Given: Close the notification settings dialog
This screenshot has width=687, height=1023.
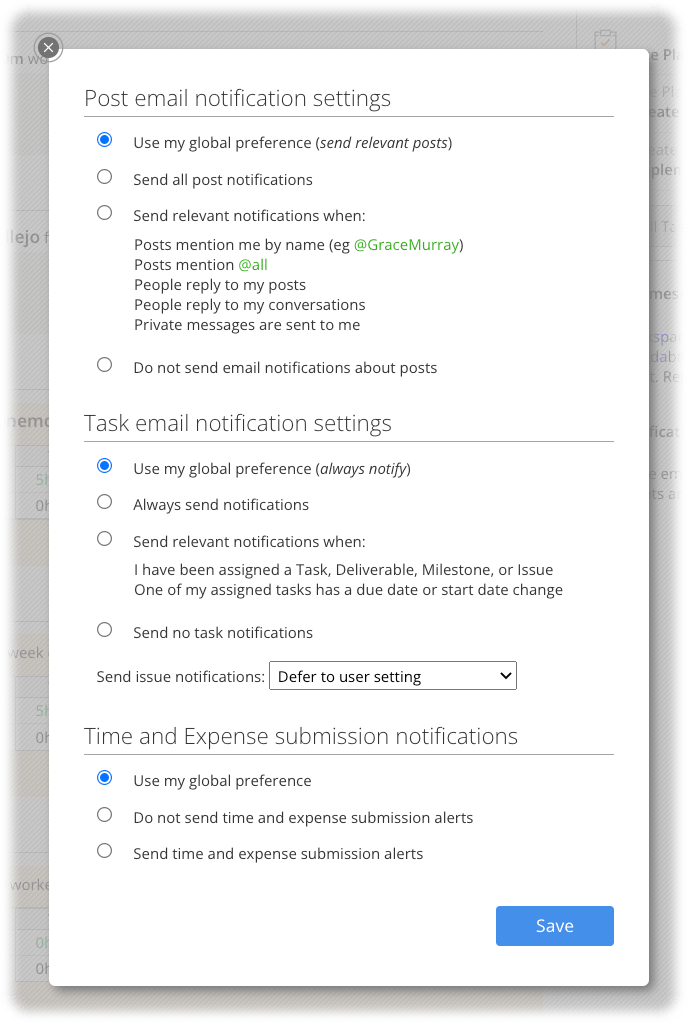Looking at the screenshot, I should pos(48,46).
